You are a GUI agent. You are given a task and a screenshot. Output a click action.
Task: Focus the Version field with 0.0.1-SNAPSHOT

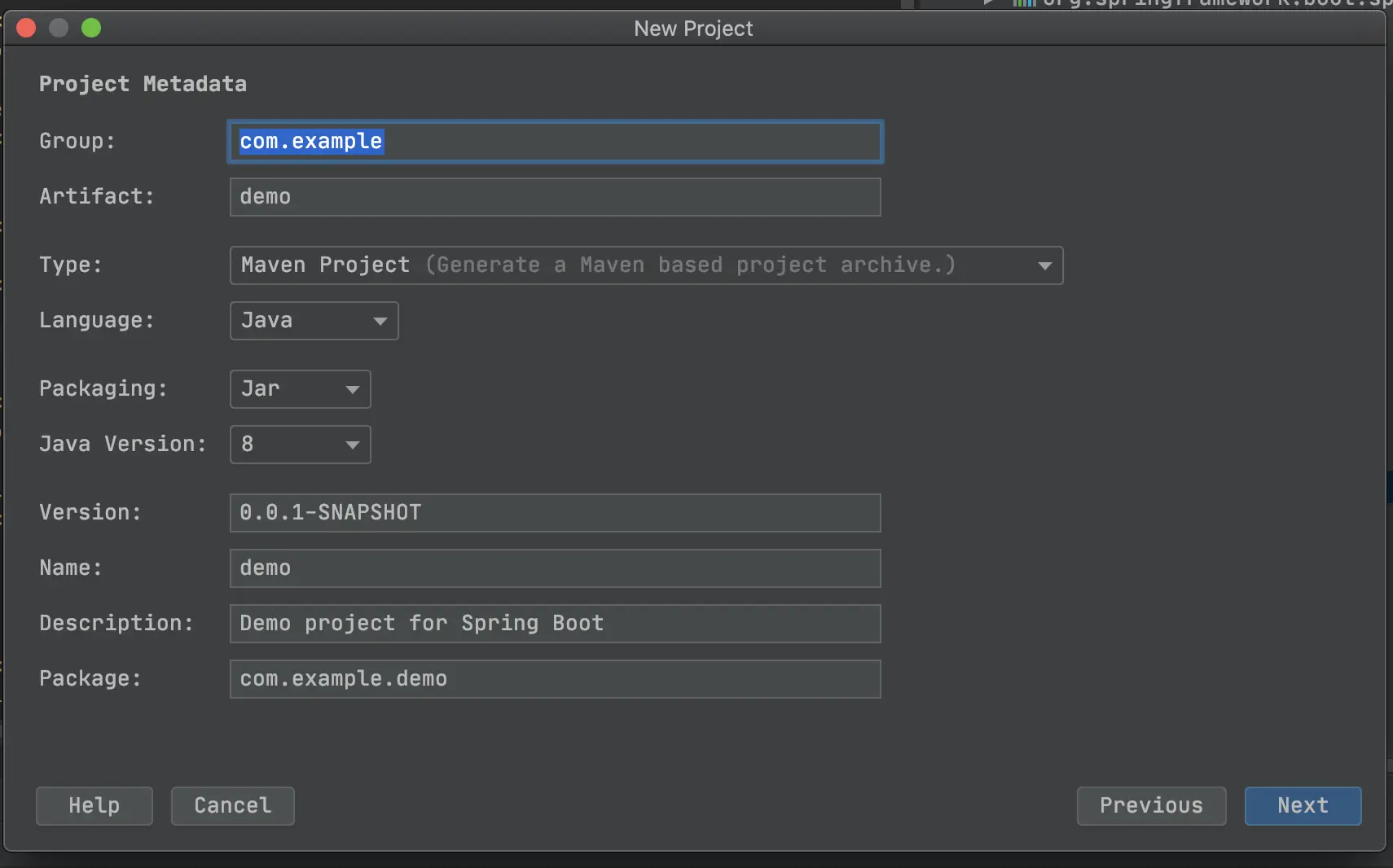pyautogui.click(x=554, y=513)
